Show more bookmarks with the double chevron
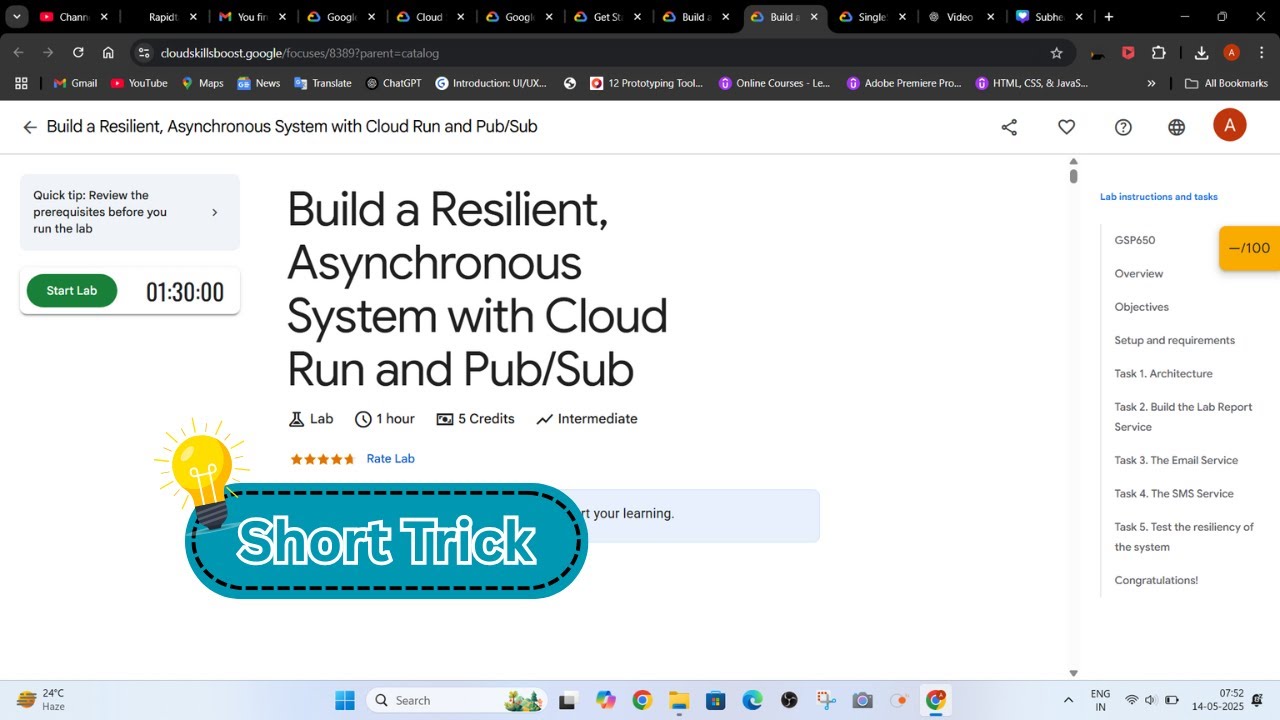The width and height of the screenshot is (1280, 720). 1151,83
